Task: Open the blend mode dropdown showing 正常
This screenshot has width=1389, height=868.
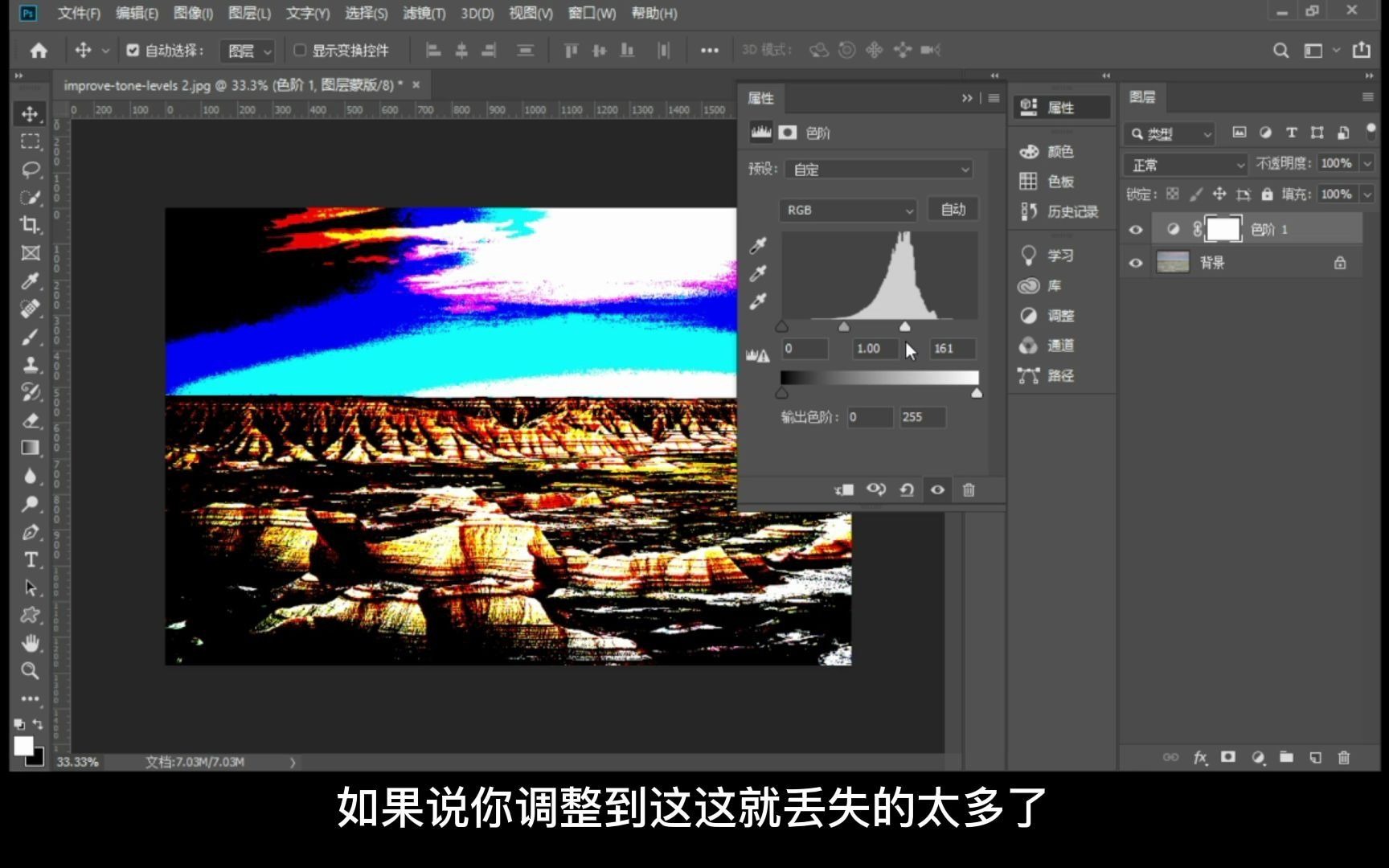Action: (1184, 164)
